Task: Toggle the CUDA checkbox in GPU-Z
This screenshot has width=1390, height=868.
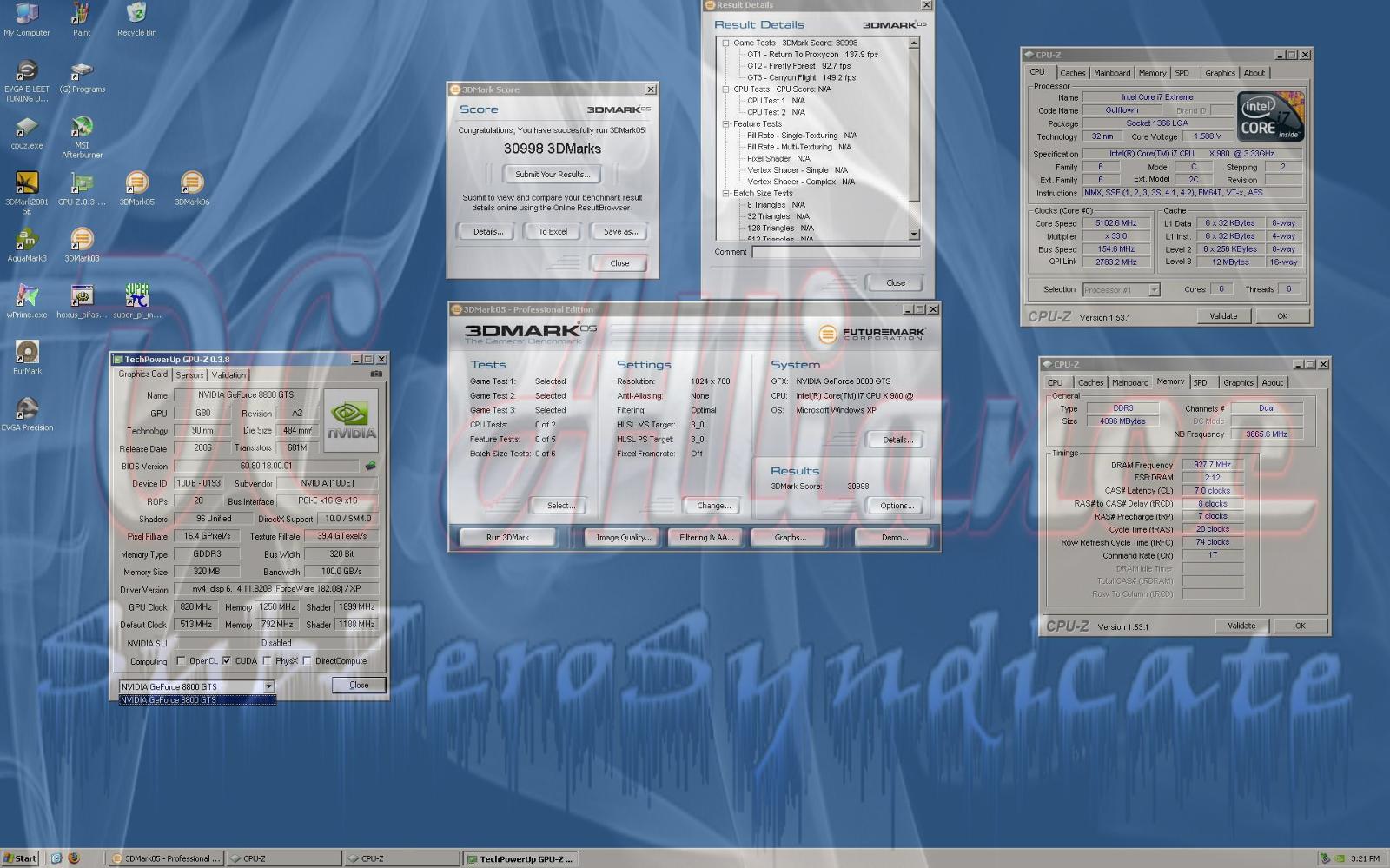Action: 227,661
